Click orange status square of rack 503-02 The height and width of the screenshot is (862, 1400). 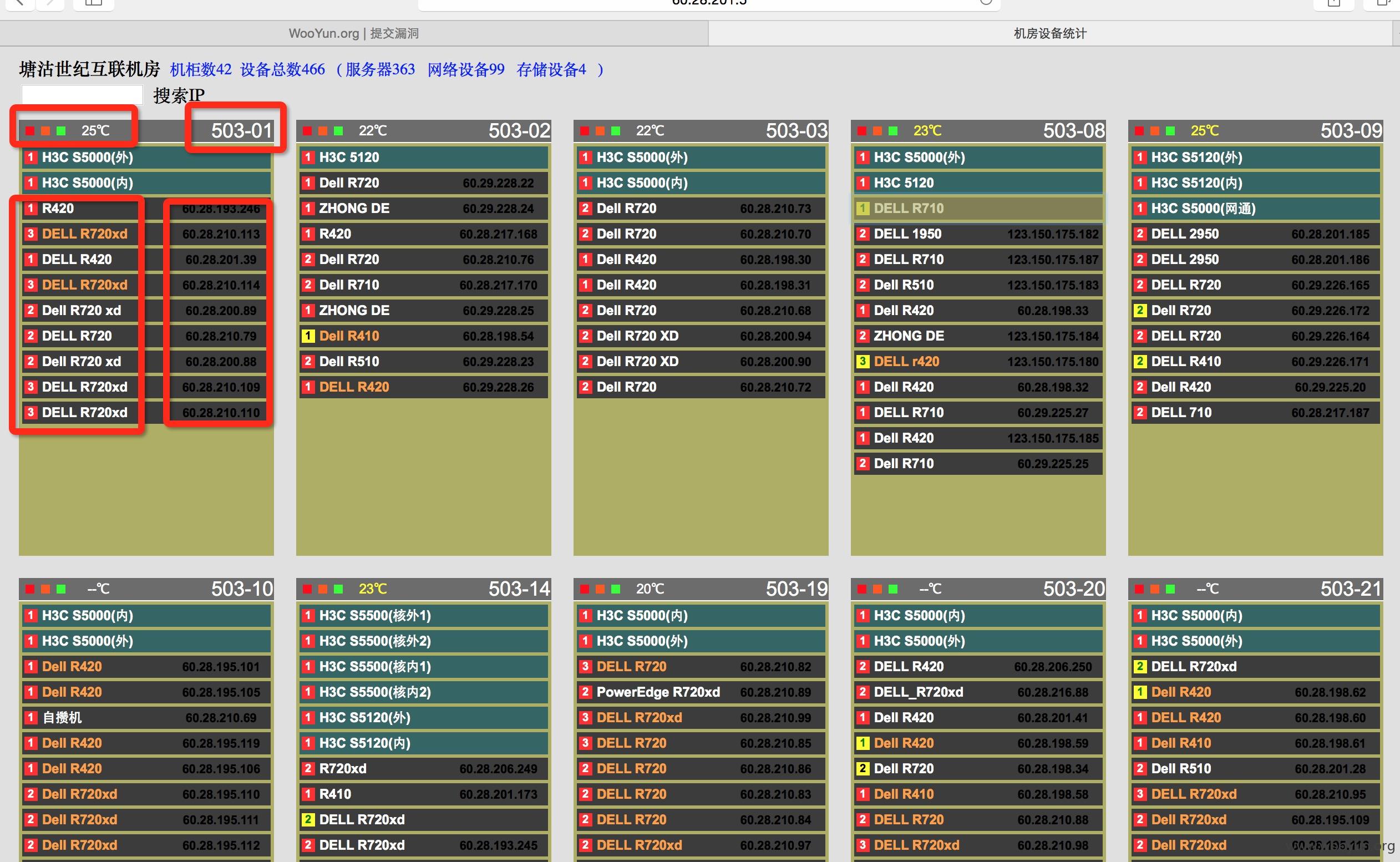tap(323, 131)
